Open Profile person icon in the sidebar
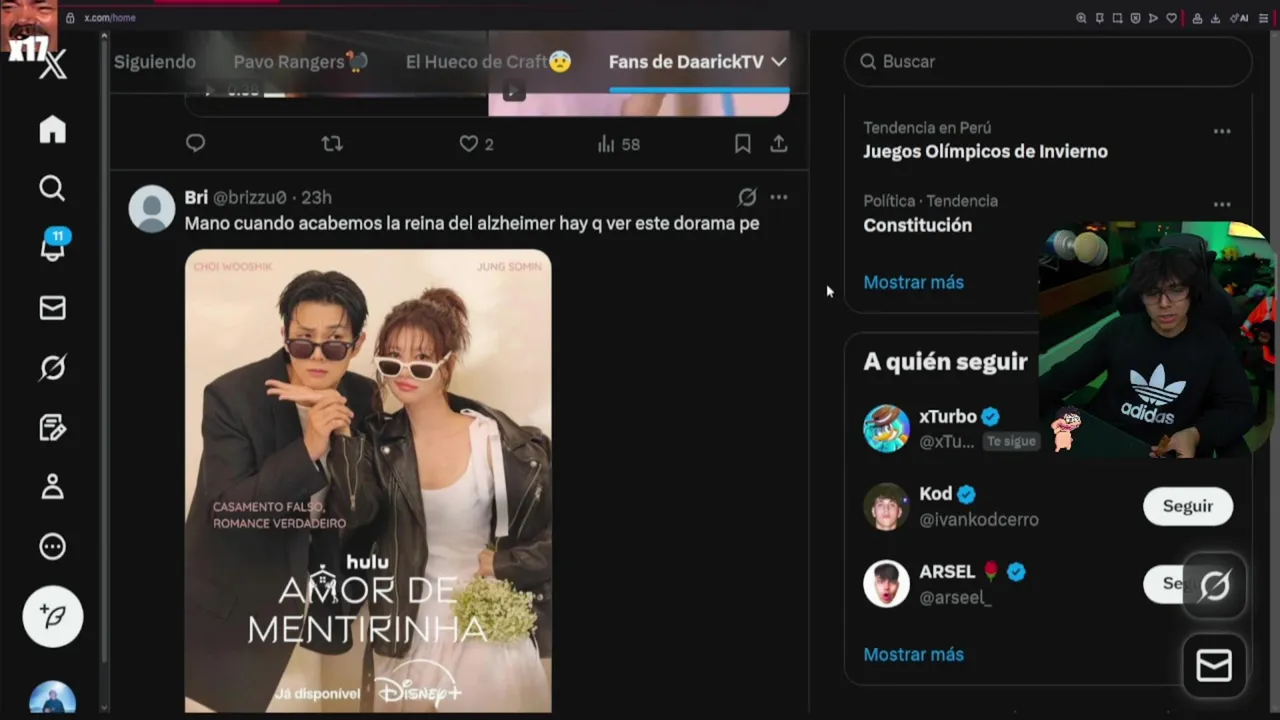 pyautogui.click(x=52, y=487)
